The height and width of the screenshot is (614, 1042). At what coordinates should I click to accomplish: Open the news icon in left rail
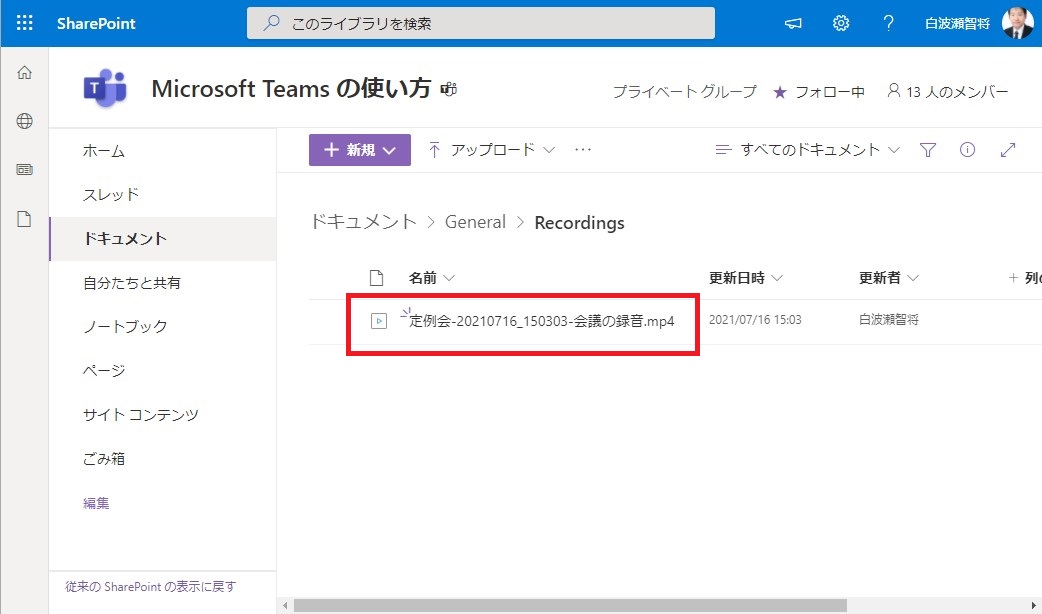(25, 169)
